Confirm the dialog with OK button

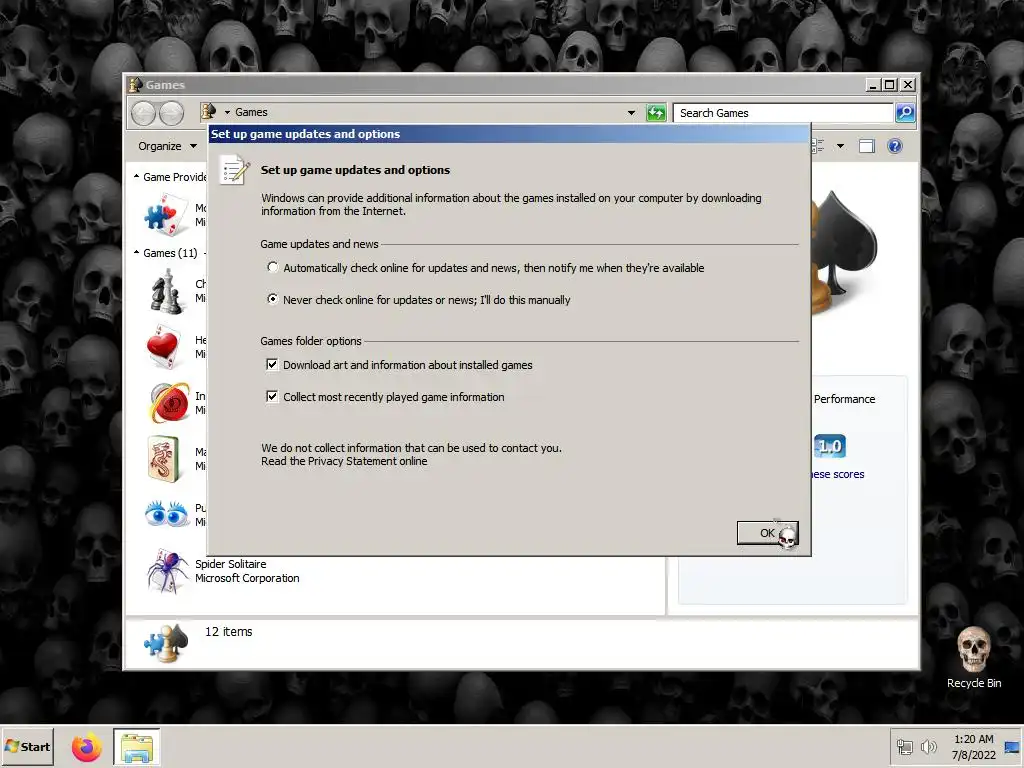click(767, 533)
